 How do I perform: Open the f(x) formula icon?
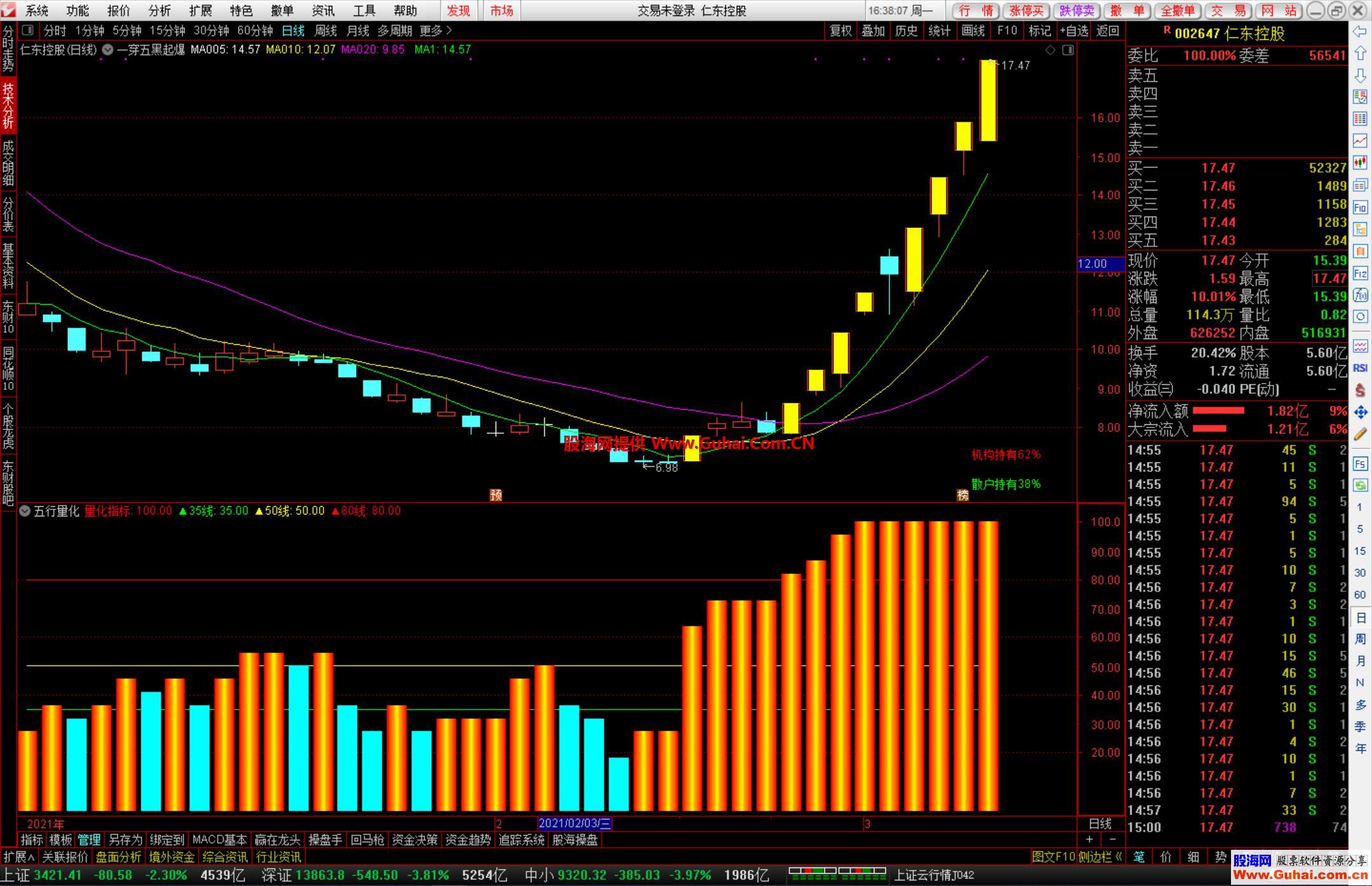[x=1360, y=295]
